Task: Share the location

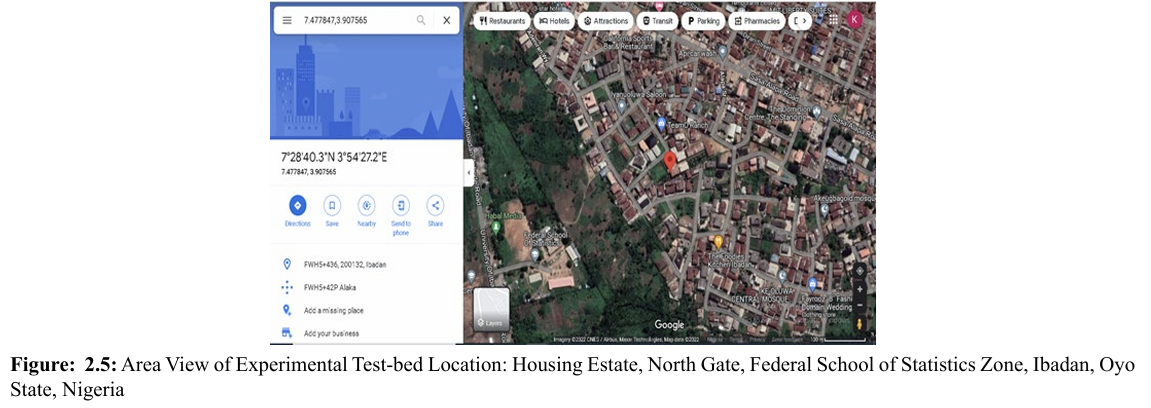Action: [435, 206]
